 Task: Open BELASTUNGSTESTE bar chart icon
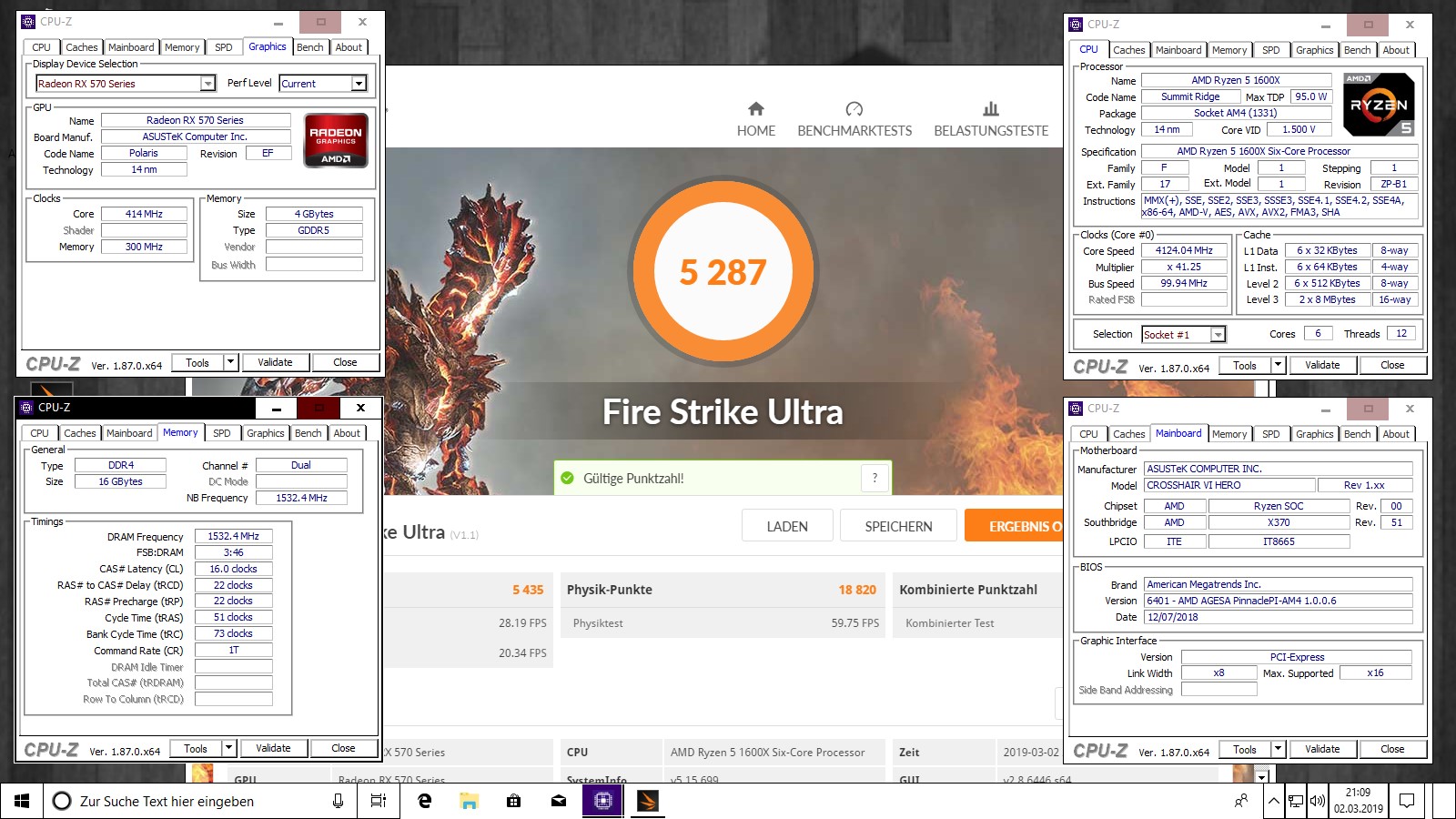pyautogui.click(x=991, y=109)
